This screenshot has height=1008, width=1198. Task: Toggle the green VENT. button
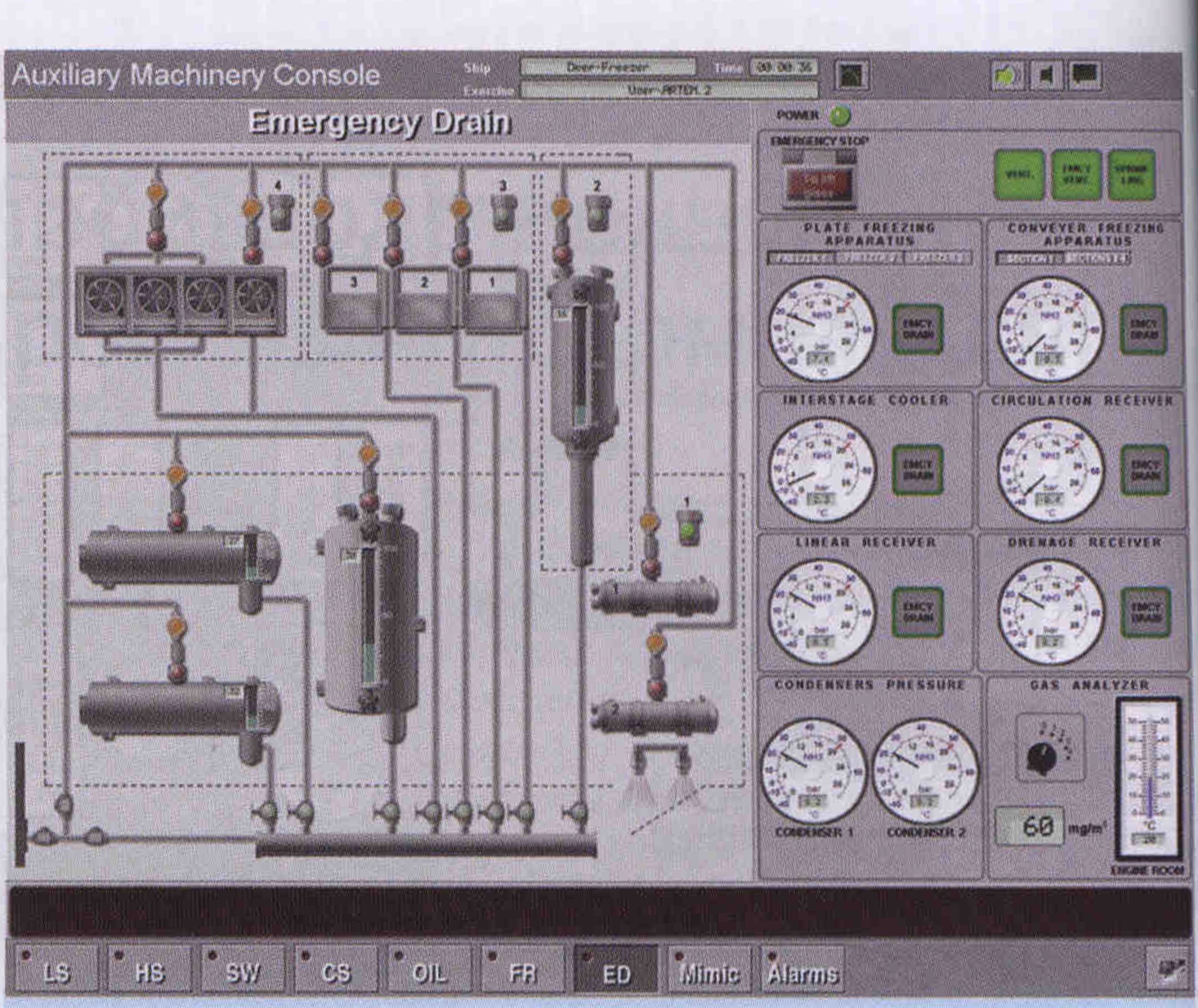(1019, 174)
